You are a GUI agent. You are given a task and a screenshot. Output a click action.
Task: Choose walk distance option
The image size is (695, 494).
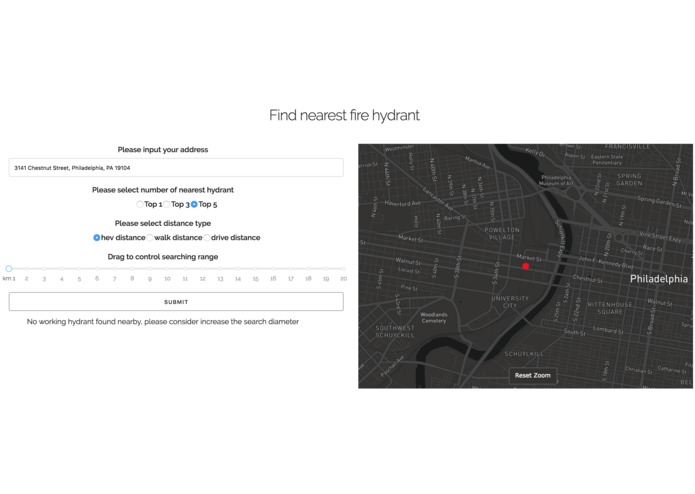click(150, 238)
